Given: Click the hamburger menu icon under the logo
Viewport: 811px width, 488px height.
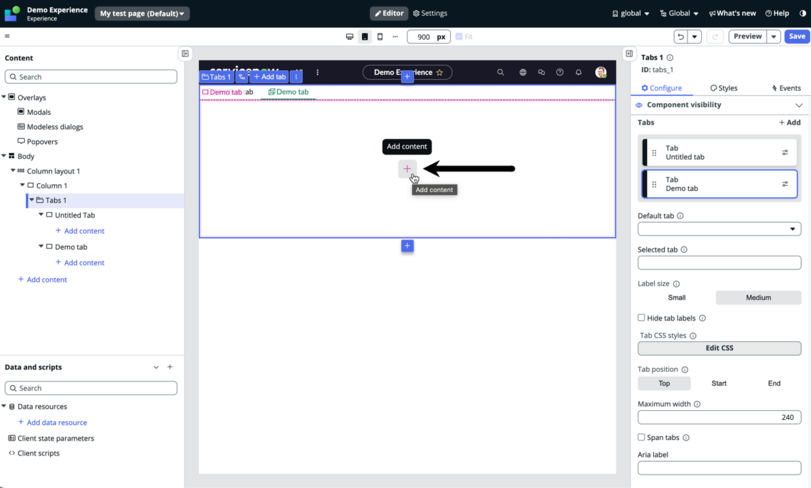Looking at the screenshot, I should tap(7, 36).
